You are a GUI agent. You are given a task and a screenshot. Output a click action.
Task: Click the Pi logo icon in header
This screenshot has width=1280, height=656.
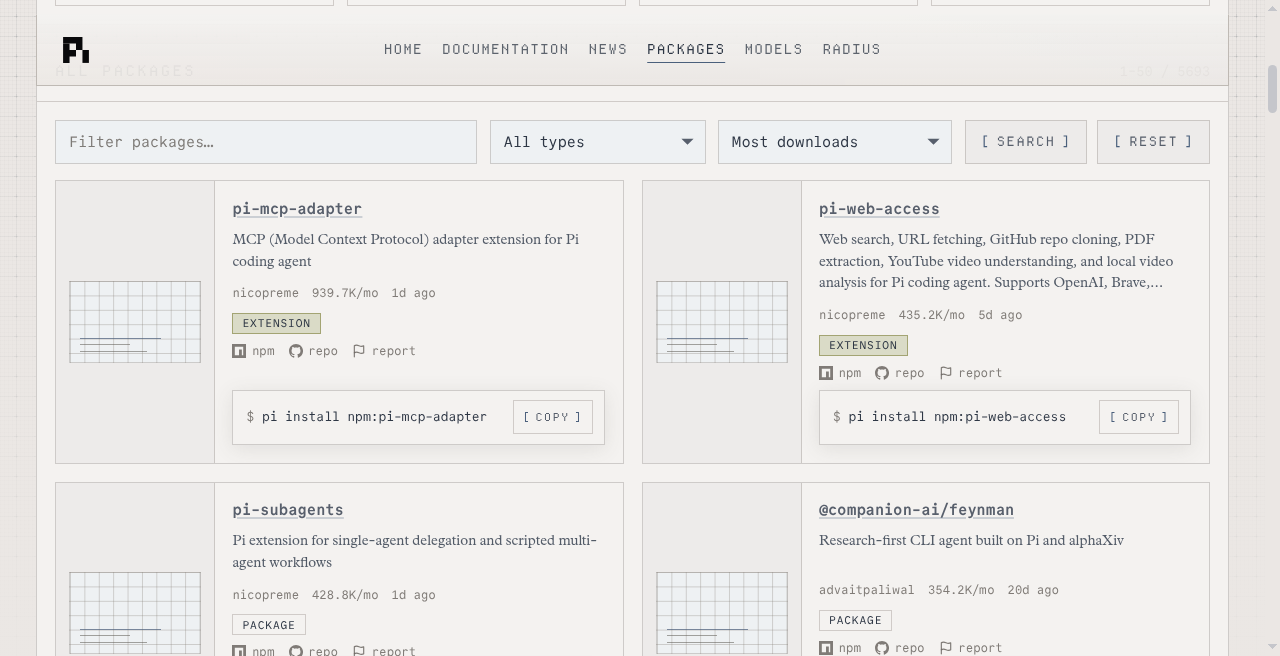coord(76,50)
